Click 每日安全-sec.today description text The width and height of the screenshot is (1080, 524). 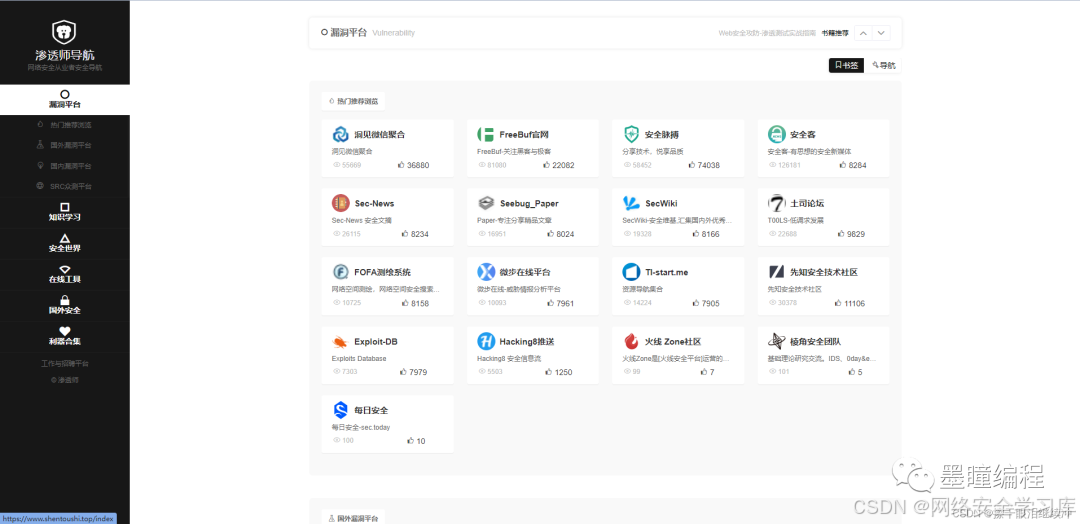[361, 428]
